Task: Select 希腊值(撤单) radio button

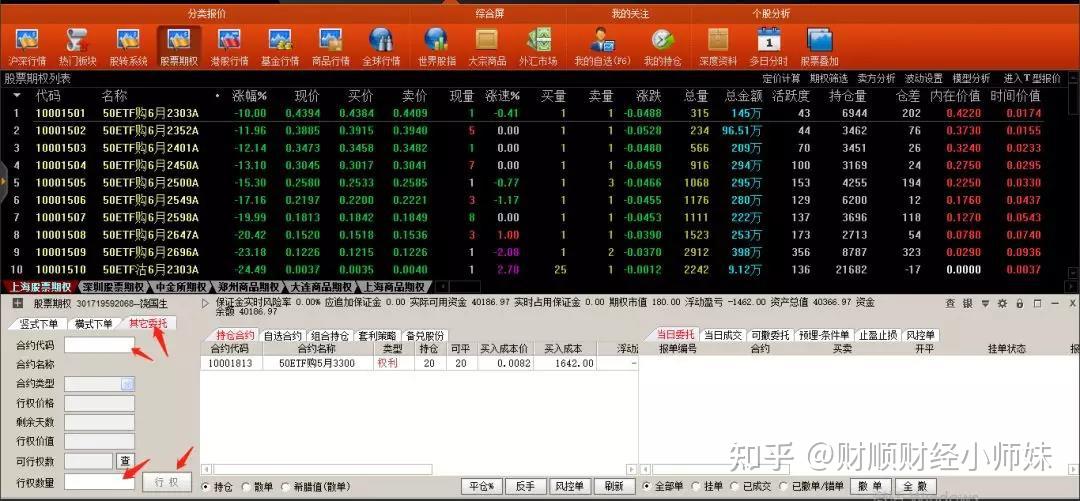Action: [x=287, y=487]
